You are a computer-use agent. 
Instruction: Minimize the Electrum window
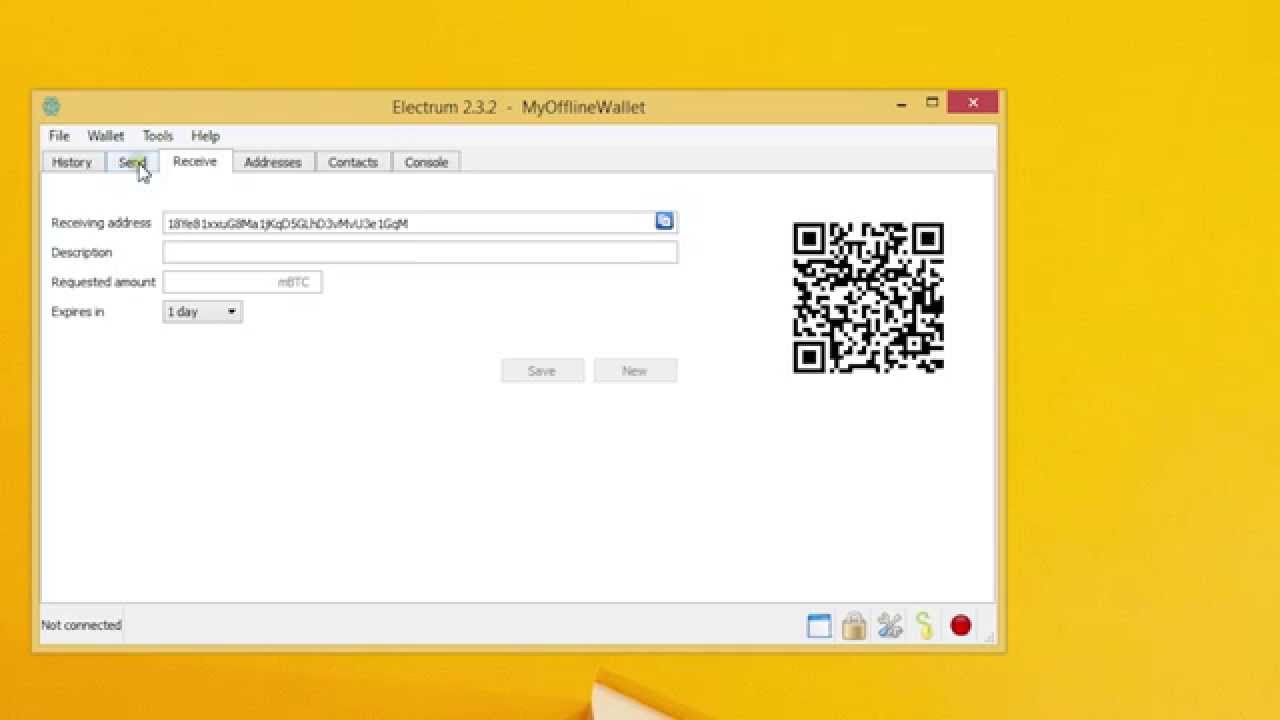pos(902,103)
